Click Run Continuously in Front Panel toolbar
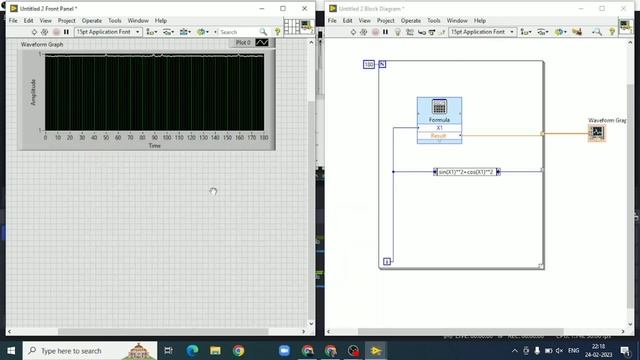 tap(44, 32)
